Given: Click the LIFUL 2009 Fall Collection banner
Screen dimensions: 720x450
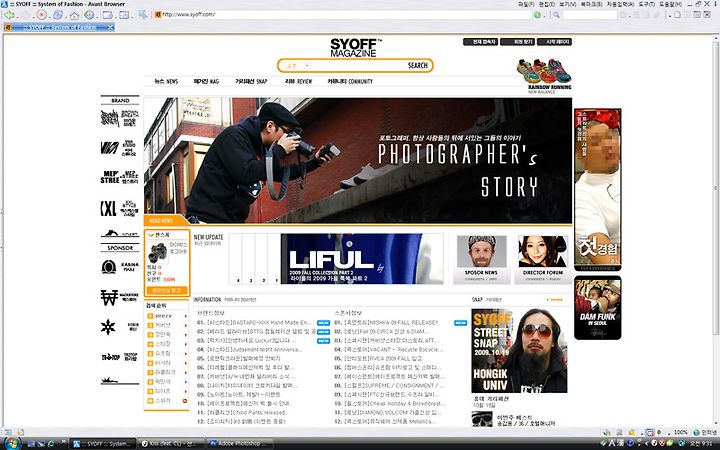Looking at the screenshot, I should click(x=362, y=259).
